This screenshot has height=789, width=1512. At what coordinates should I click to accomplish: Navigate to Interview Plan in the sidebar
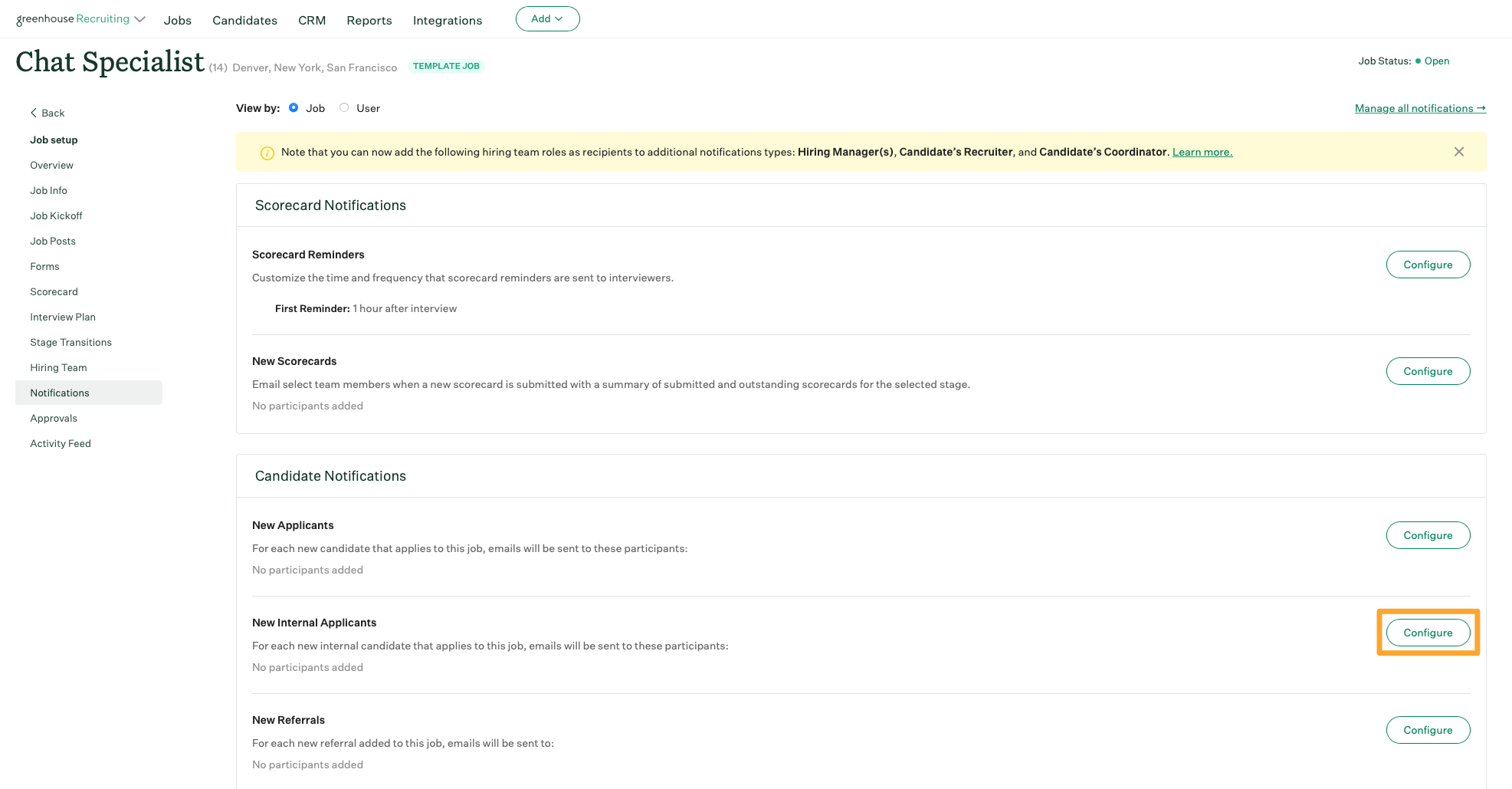click(x=63, y=317)
